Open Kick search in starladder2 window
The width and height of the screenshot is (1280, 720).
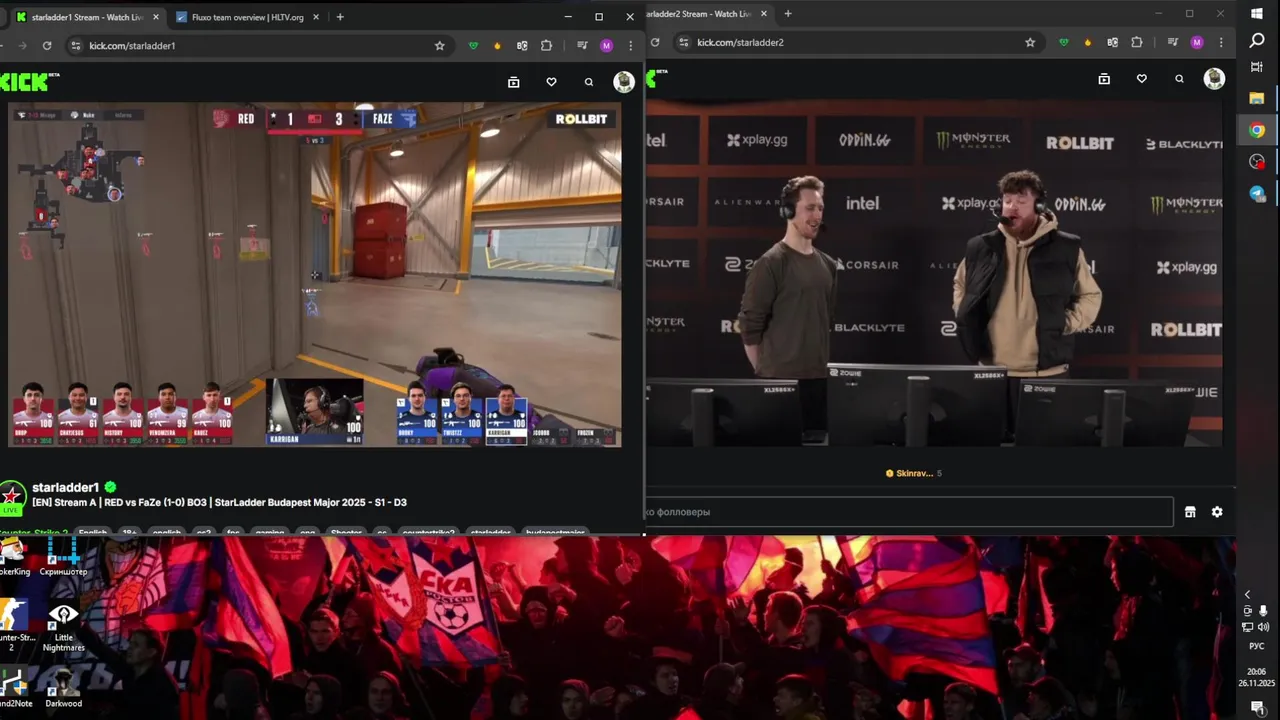(x=1180, y=79)
